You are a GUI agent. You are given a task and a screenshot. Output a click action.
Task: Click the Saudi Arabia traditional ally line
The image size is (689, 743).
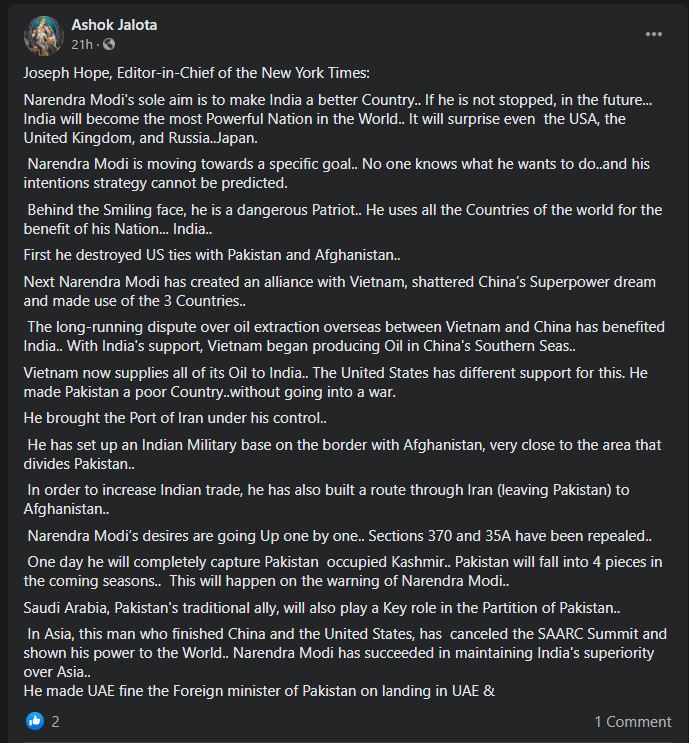click(322, 608)
